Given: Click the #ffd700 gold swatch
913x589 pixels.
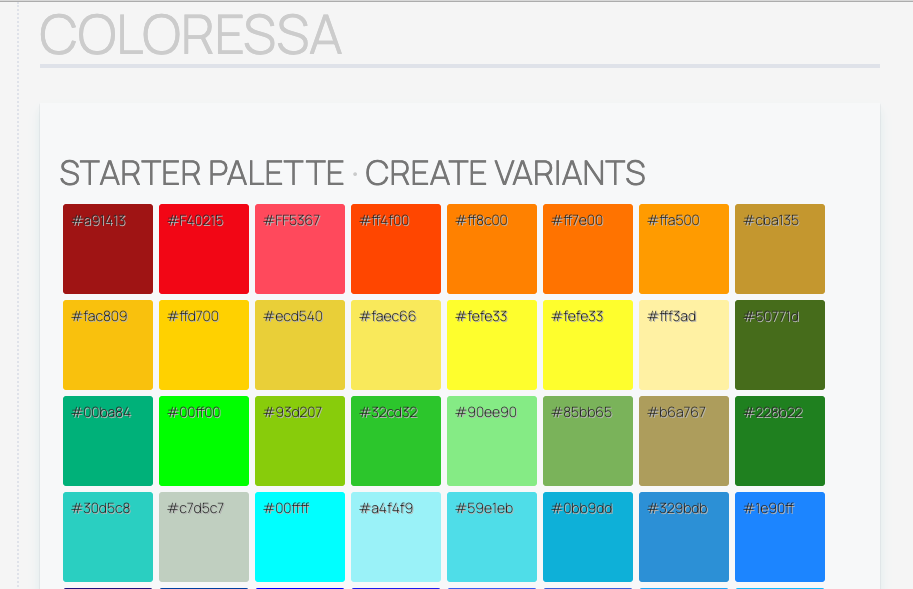Looking at the screenshot, I should 203,345.
